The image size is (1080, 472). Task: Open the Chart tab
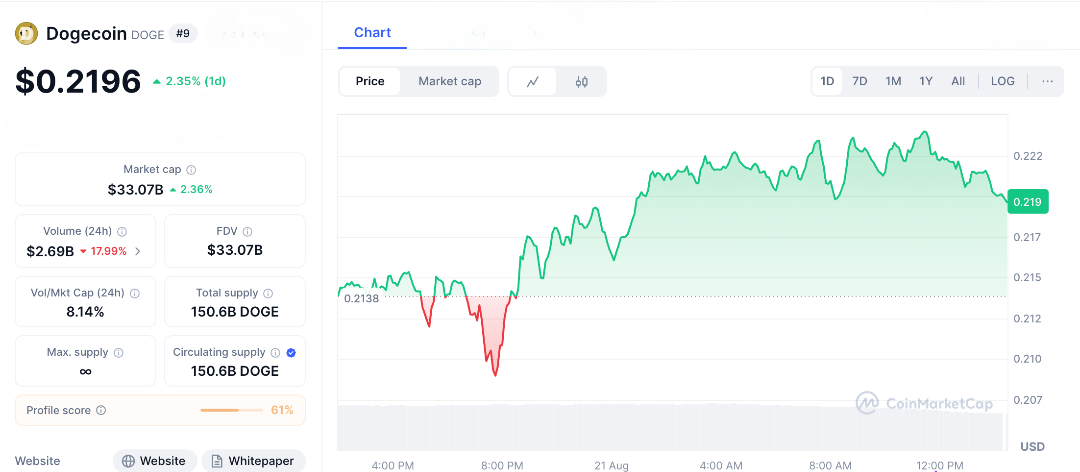tap(372, 32)
